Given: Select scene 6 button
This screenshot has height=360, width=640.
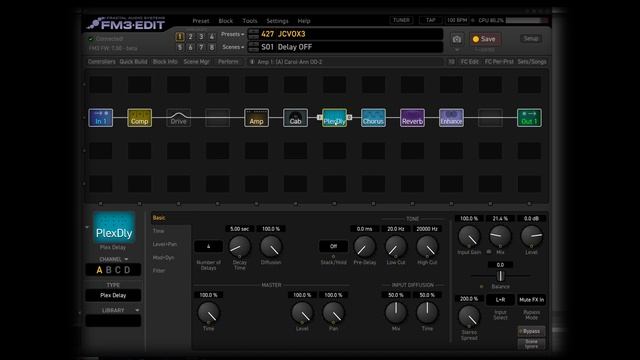Looking at the screenshot, I should tap(190, 47).
